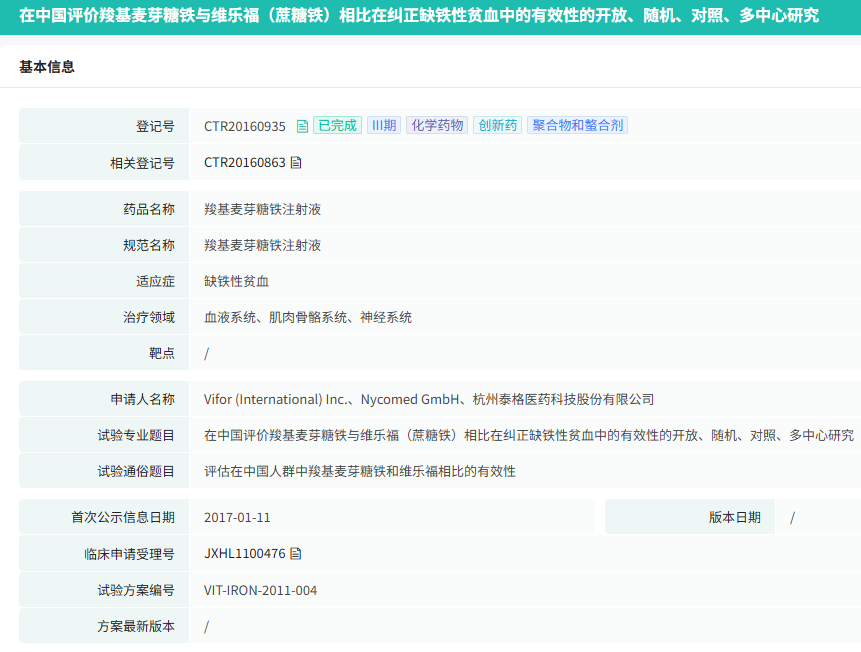The width and height of the screenshot is (861, 652).
Task: Click the 登记号 label
Action: coord(155,126)
